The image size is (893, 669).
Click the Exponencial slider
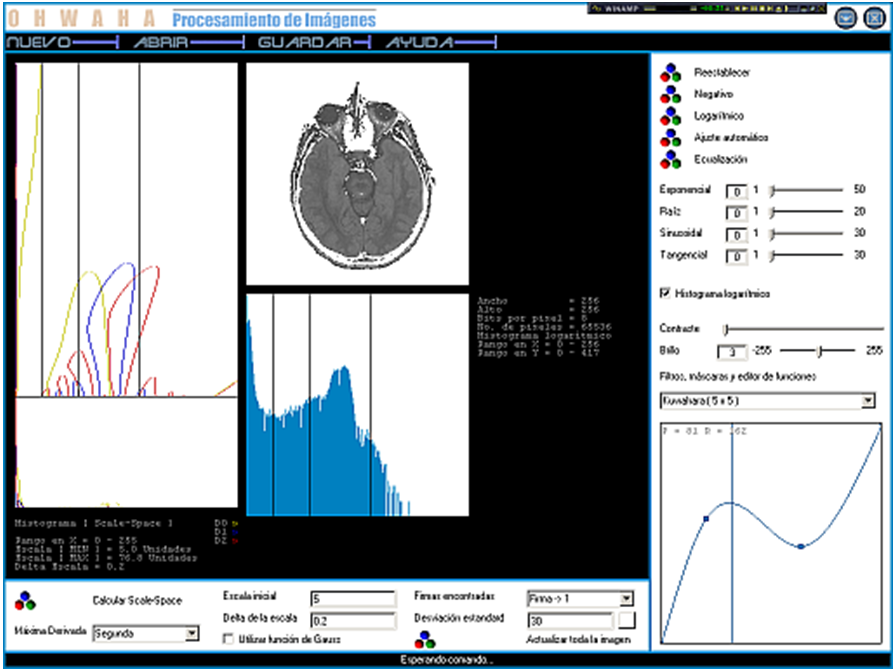pos(806,191)
